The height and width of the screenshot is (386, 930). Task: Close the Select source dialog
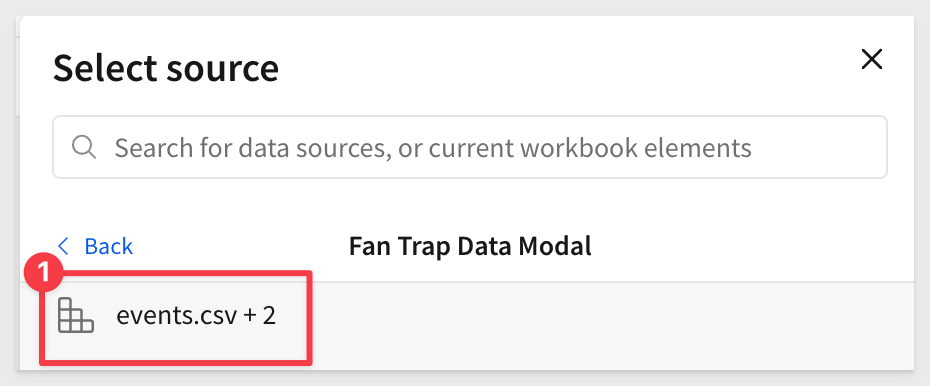872,59
